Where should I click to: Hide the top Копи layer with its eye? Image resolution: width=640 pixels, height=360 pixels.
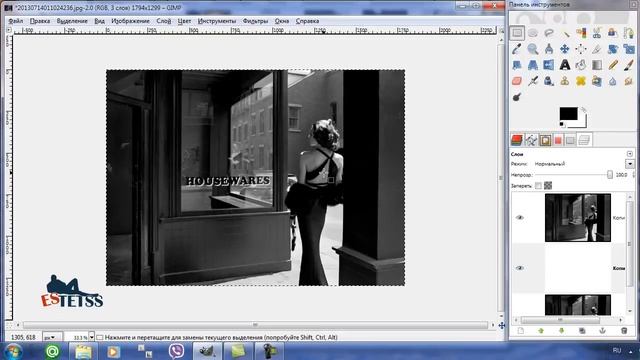click(520, 218)
